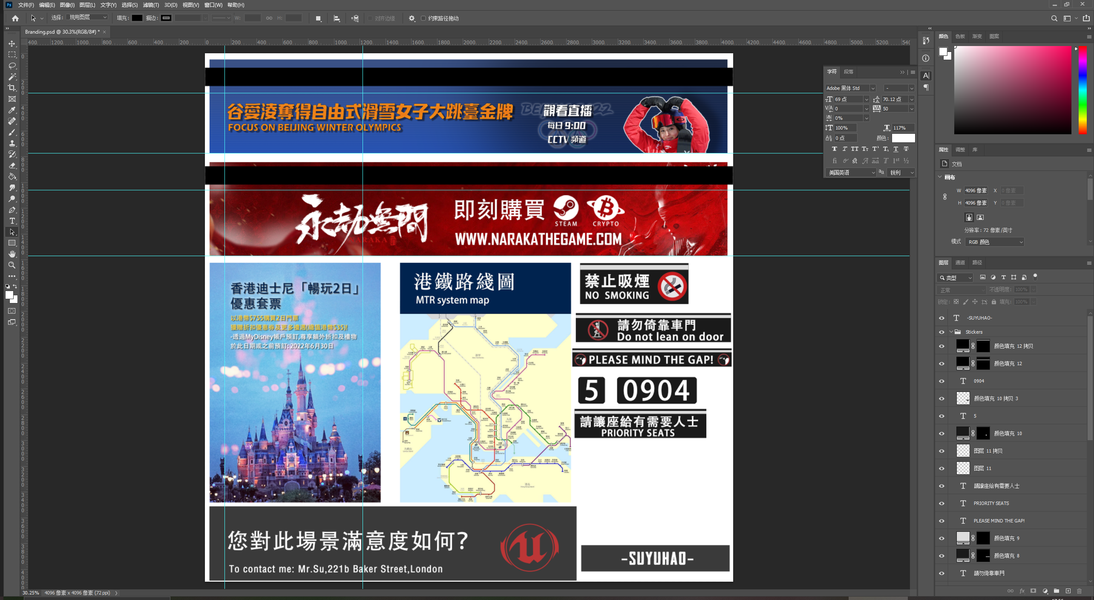Click the Faux Bold icon in the Character panel
The width and height of the screenshot is (1094, 600).
click(x=834, y=149)
